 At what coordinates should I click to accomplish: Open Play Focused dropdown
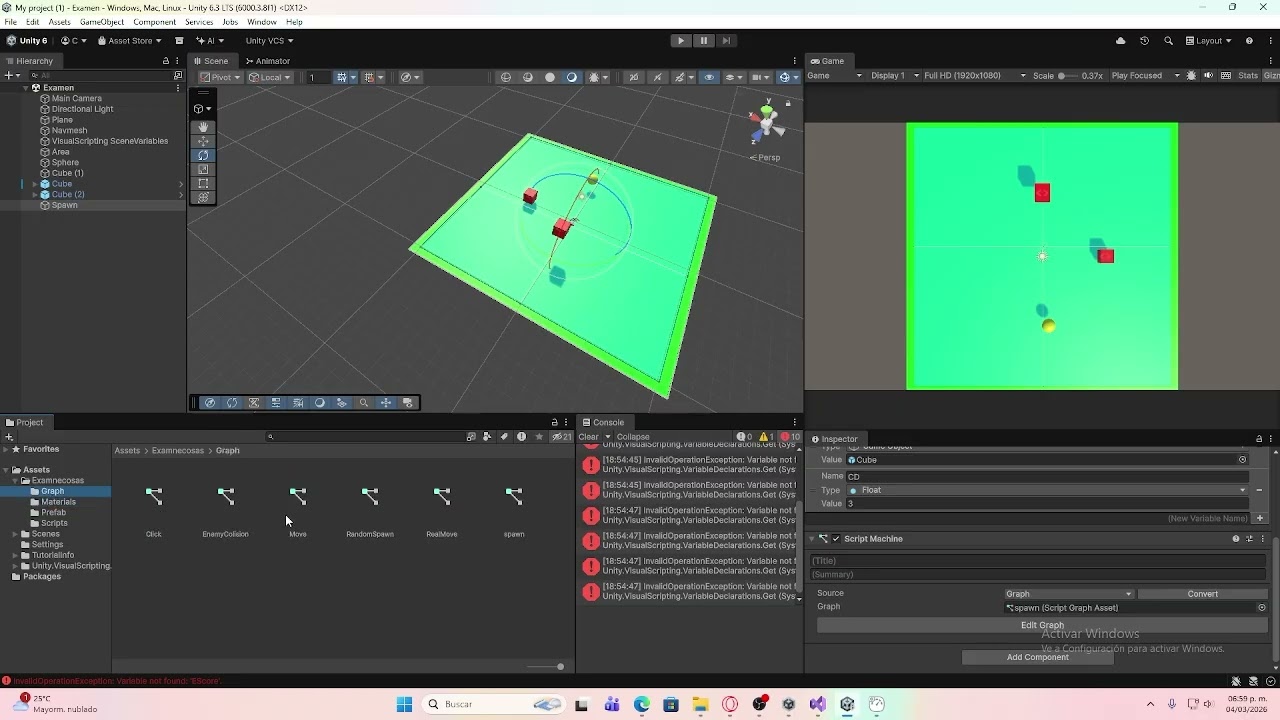point(1146,76)
